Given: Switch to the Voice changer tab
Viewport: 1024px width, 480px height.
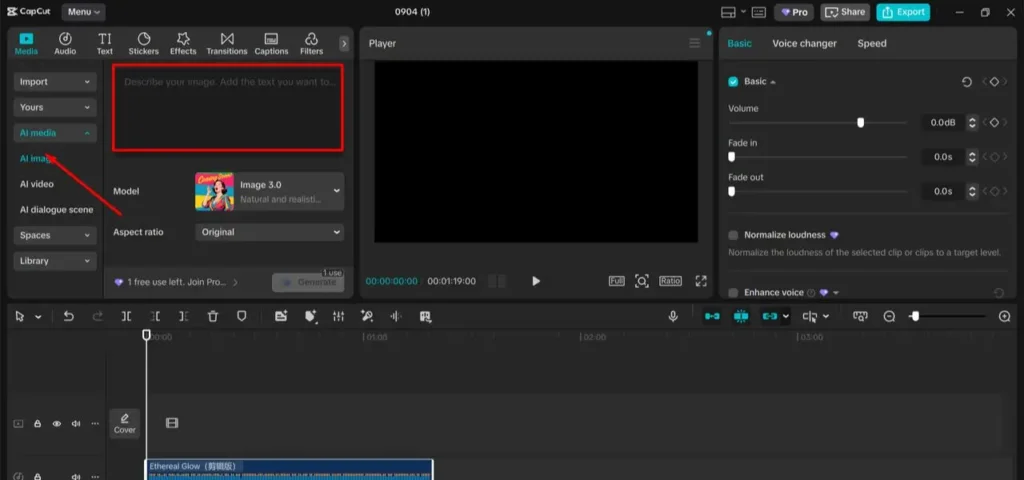Looking at the screenshot, I should coord(804,43).
